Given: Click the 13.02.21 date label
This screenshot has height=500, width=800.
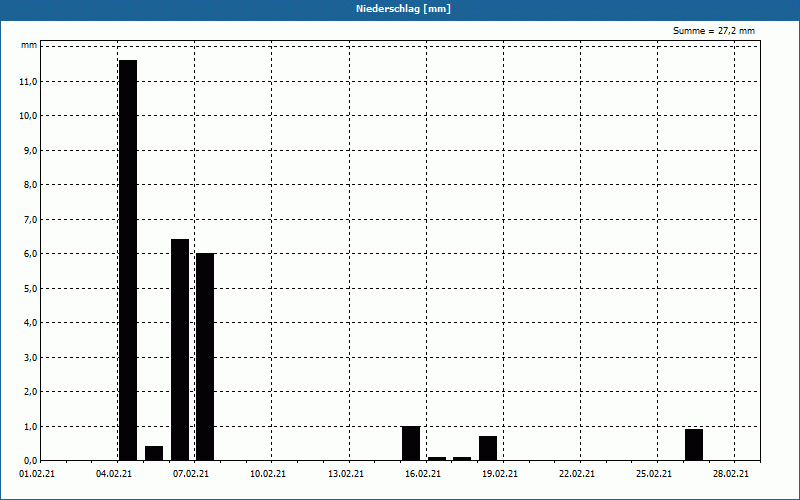Looking at the screenshot, I should point(346,474).
